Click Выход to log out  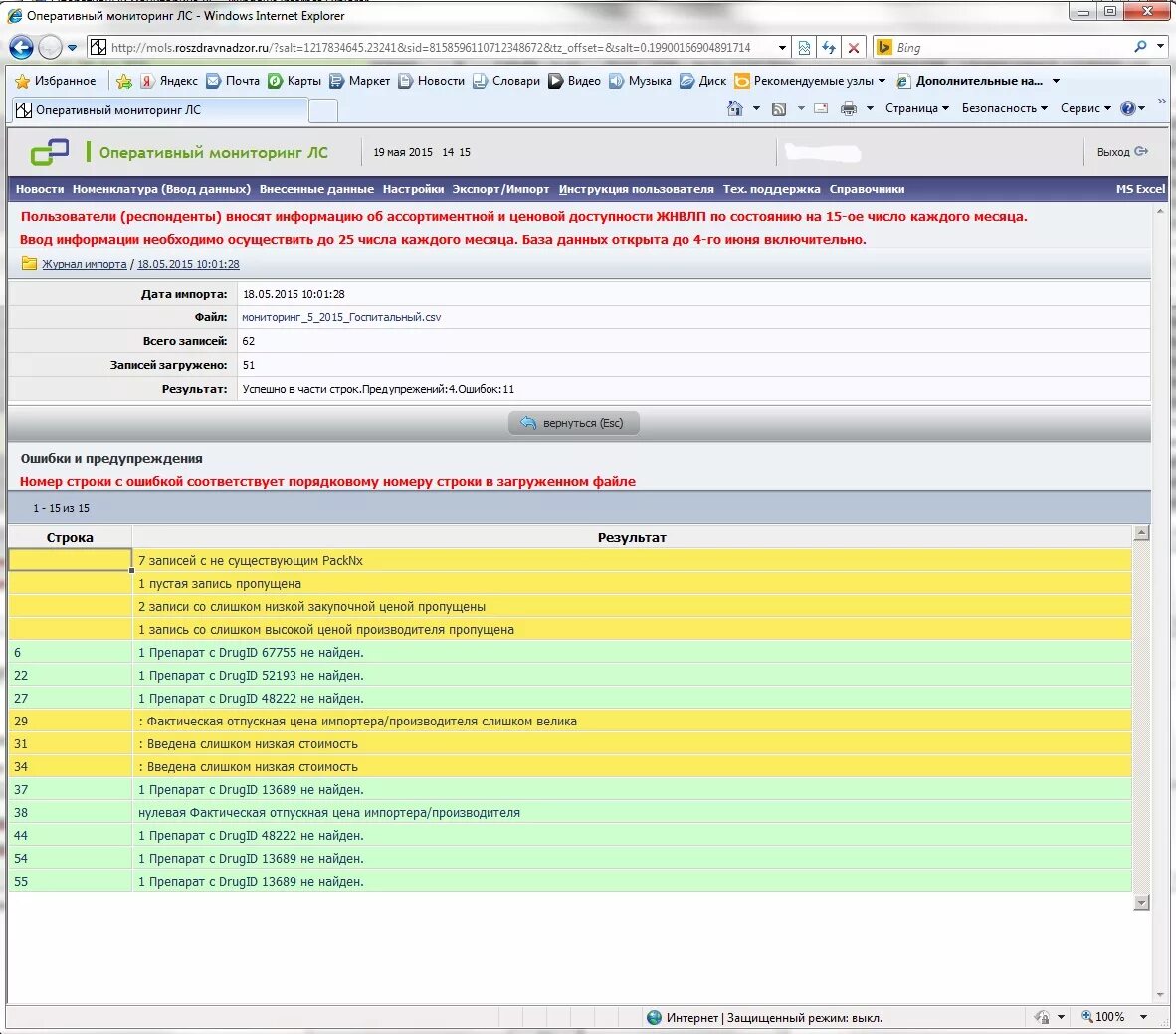coord(1122,152)
